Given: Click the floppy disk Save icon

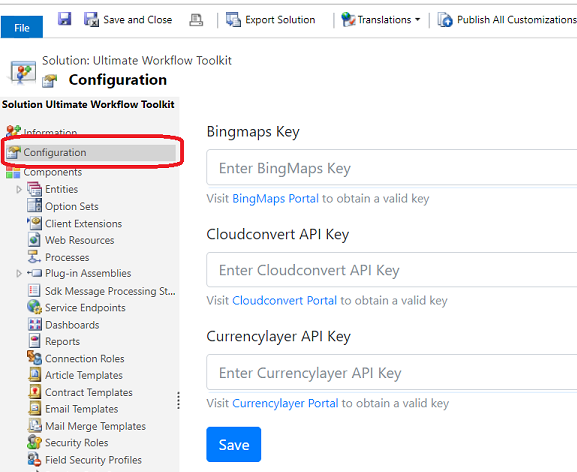Looking at the screenshot, I should pyautogui.click(x=64, y=19).
